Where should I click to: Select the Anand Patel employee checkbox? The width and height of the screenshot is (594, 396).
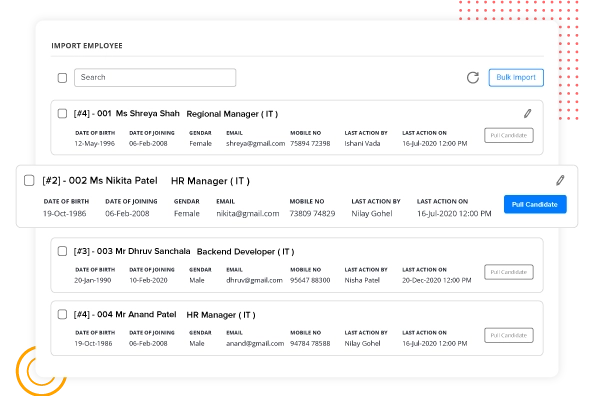coord(62,314)
